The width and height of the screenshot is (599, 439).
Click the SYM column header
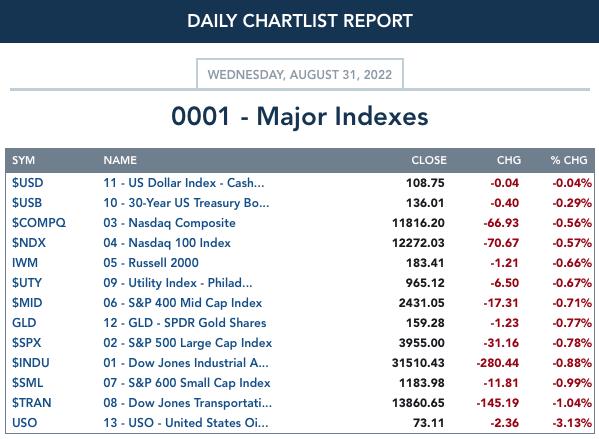click(x=23, y=160)
